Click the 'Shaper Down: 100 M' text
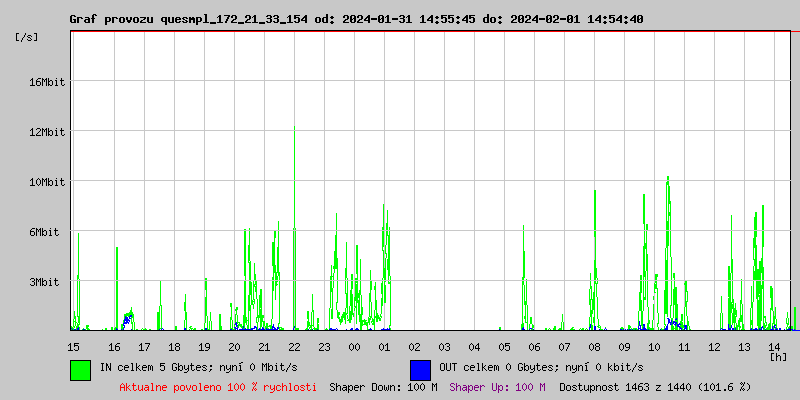800x400 pixels. coord(383,387)
